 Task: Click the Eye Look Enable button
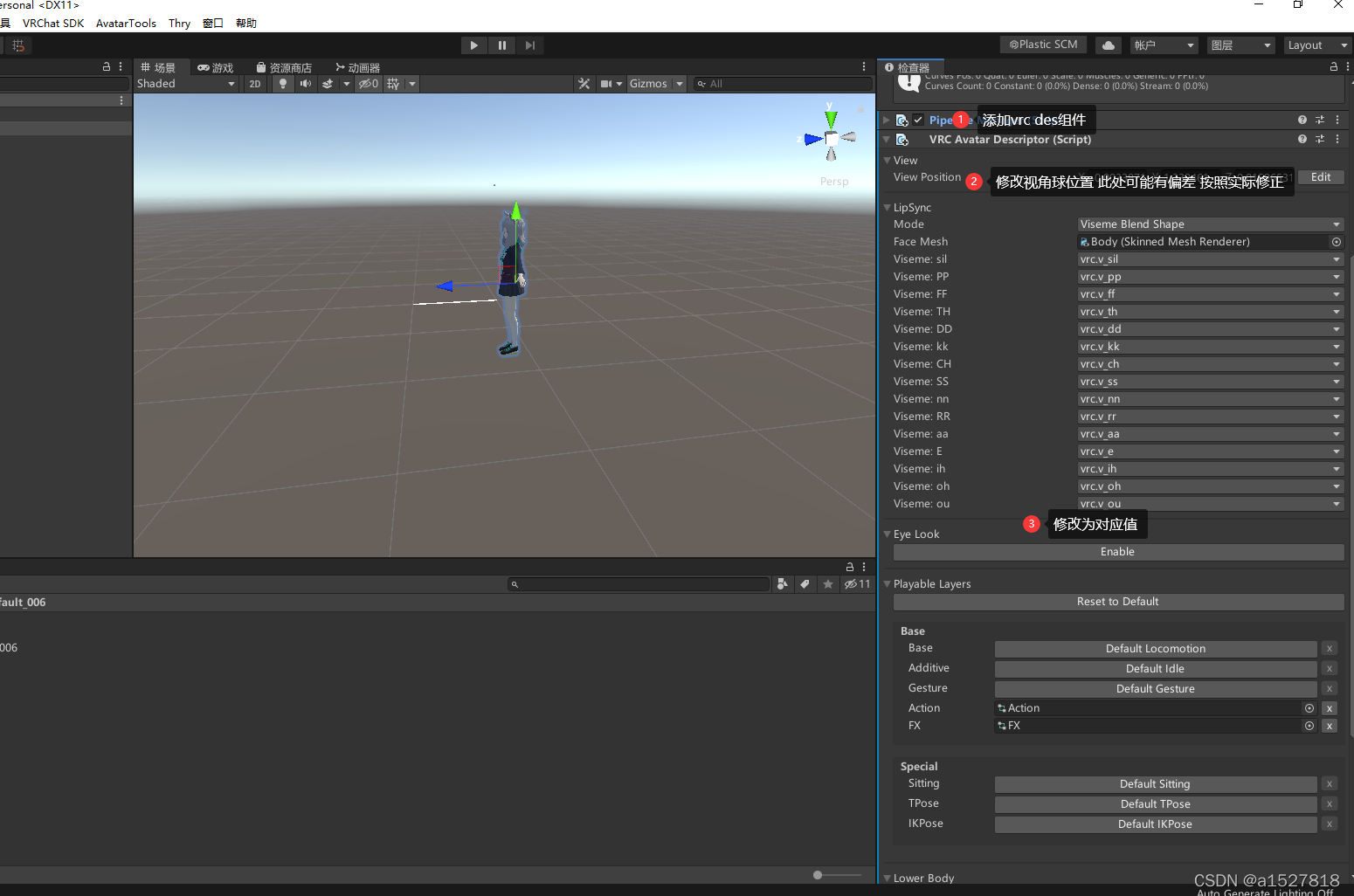click(1118, 552)
